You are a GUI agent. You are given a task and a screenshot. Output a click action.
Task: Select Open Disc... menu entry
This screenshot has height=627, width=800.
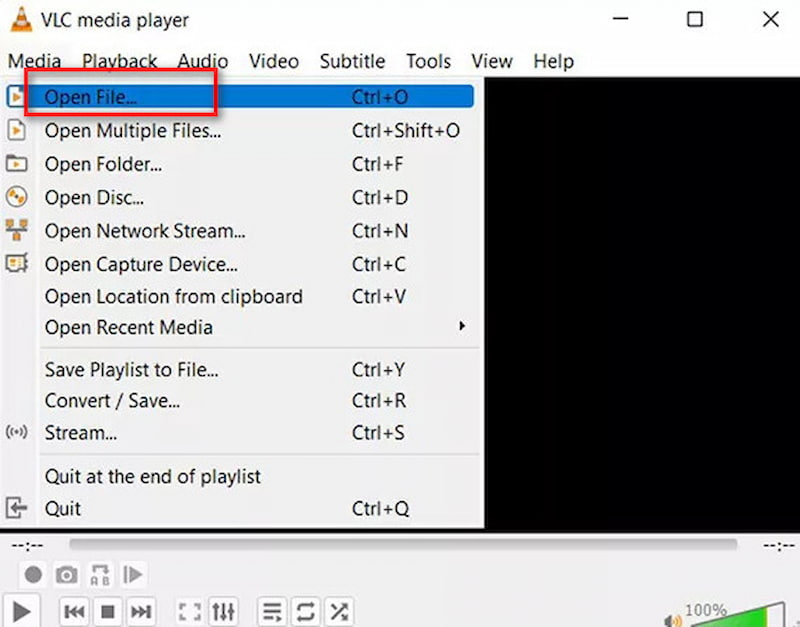coord(240,197)
